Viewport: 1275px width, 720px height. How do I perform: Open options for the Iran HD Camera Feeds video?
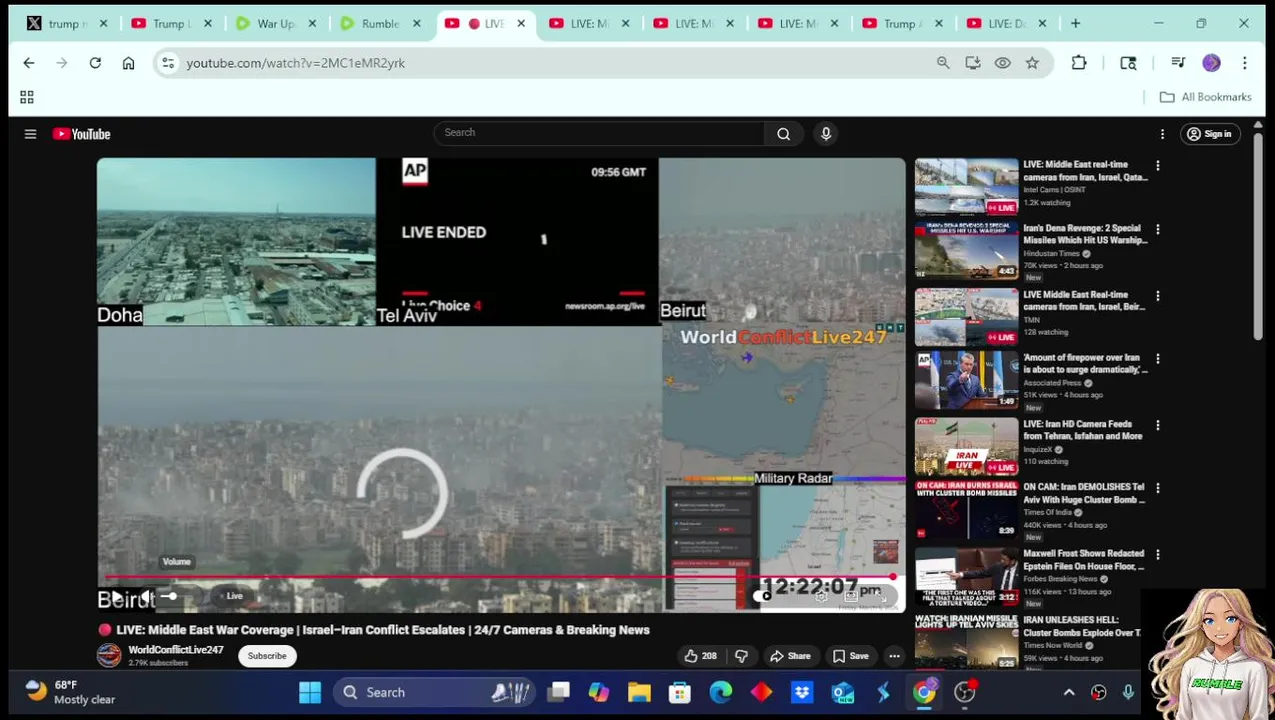coord(1158,425)
